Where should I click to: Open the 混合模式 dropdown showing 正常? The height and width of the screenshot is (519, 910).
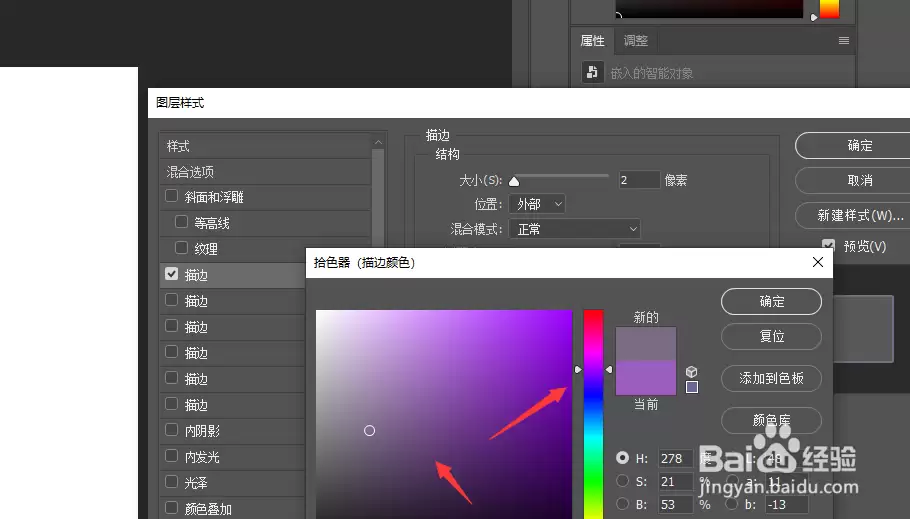[575, 229]
